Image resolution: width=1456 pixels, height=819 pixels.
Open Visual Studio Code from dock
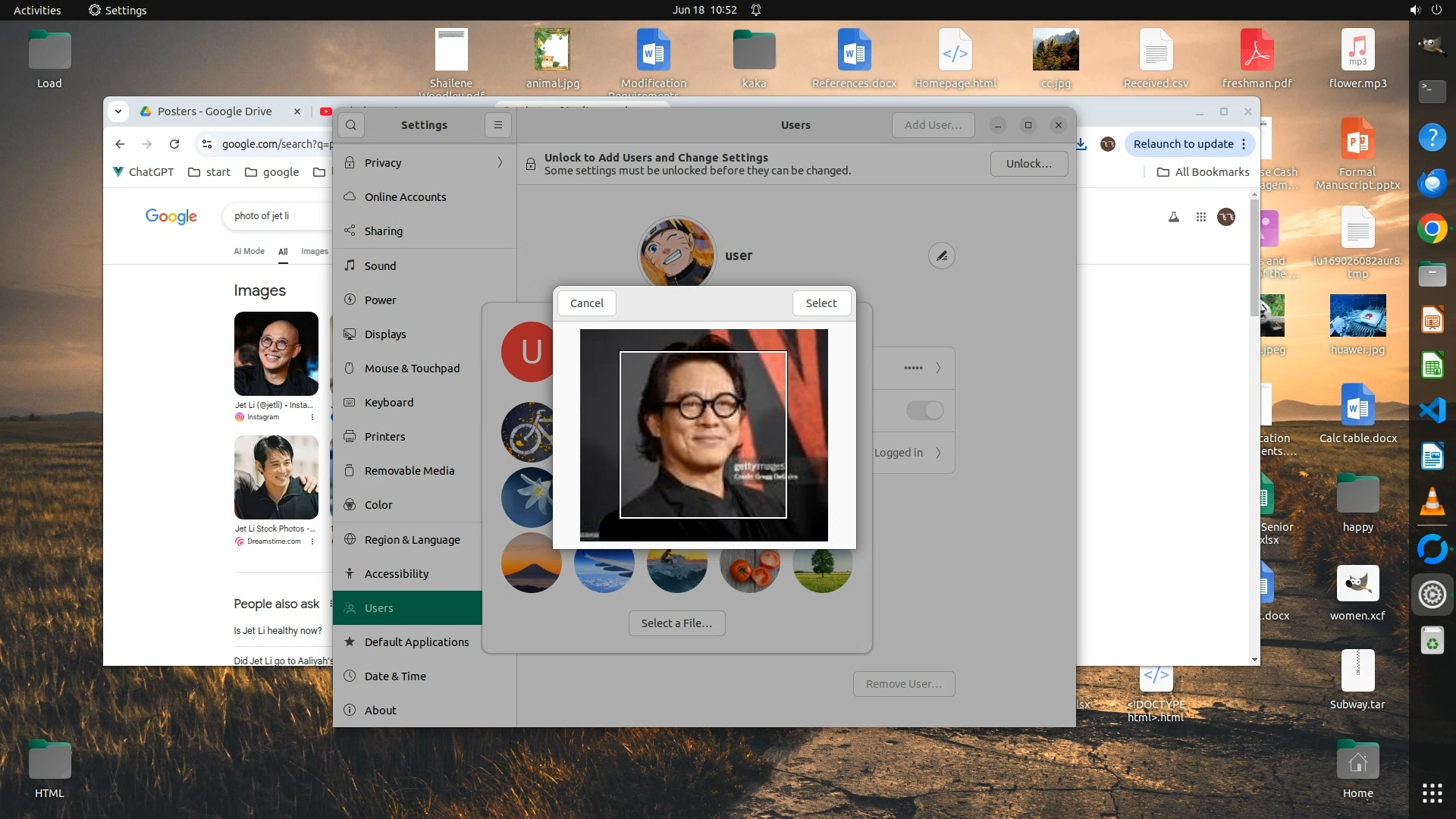(x=1432, y=411)
